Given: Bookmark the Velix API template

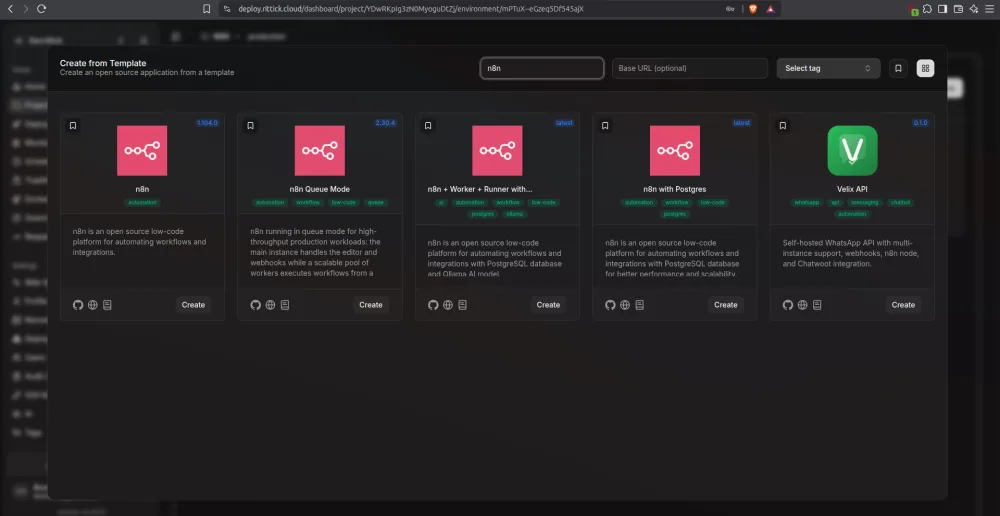Looking at the screenshot, I should [783, 126].
